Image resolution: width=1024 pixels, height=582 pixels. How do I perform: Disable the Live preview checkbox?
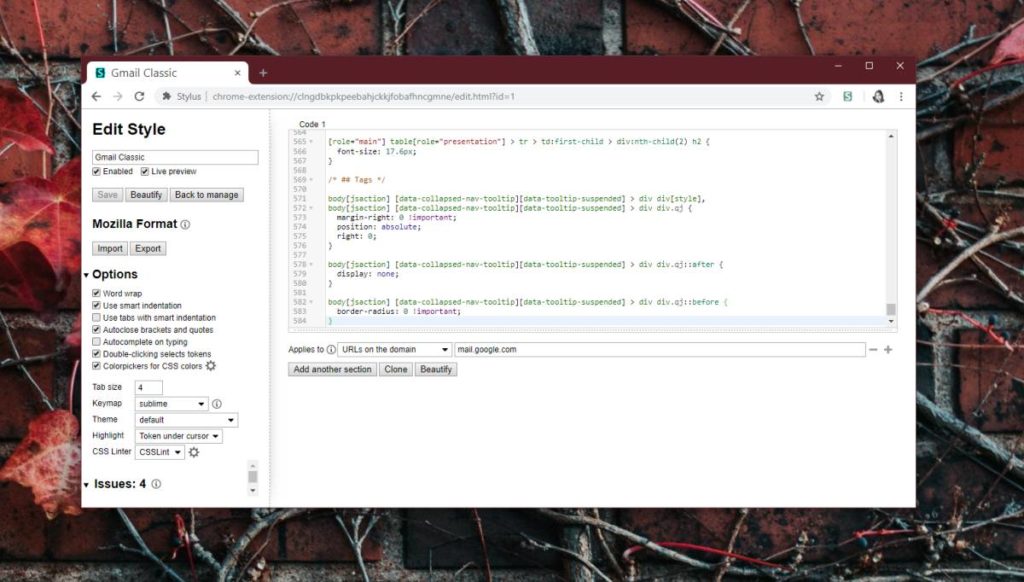145,172
